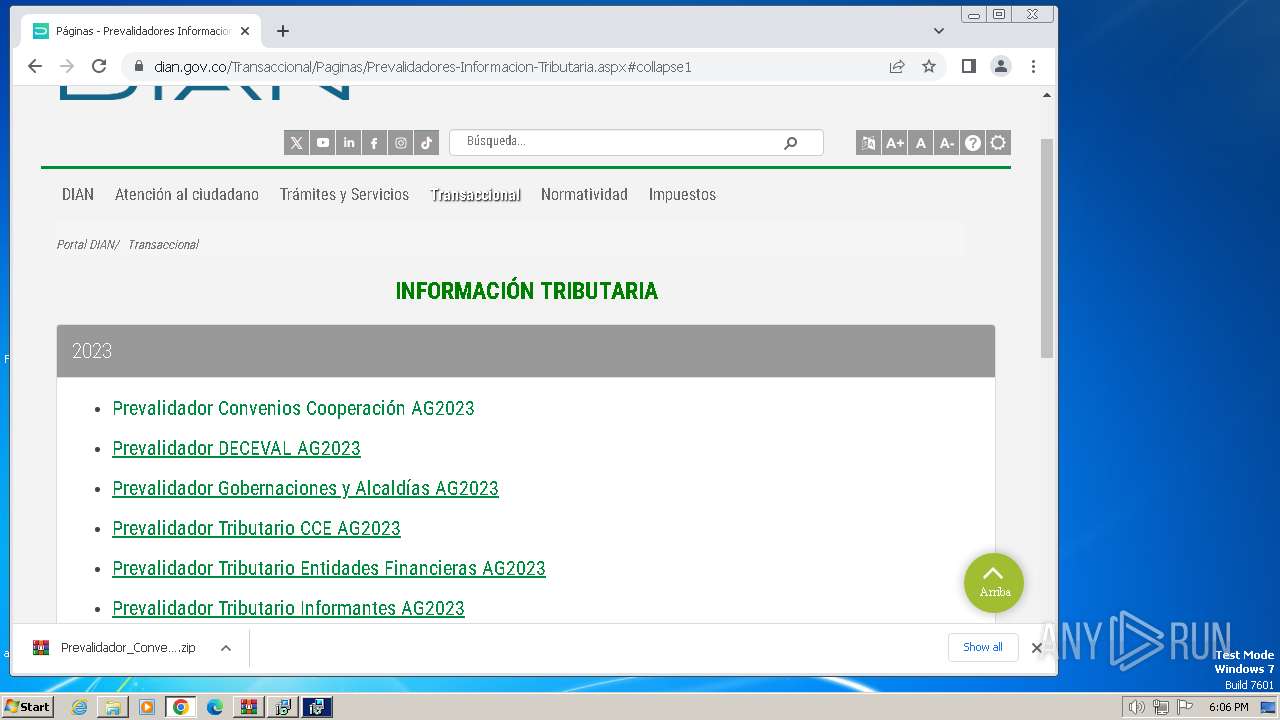Open Normatividad menu
This screenshot has height=720, width=1280.
(x=584, y=195)
